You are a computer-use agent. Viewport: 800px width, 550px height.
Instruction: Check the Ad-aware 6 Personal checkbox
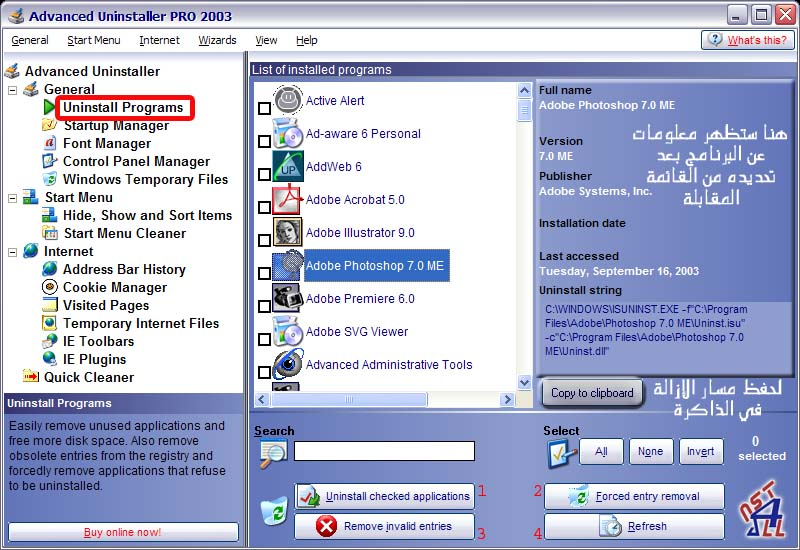click(264, 141)
